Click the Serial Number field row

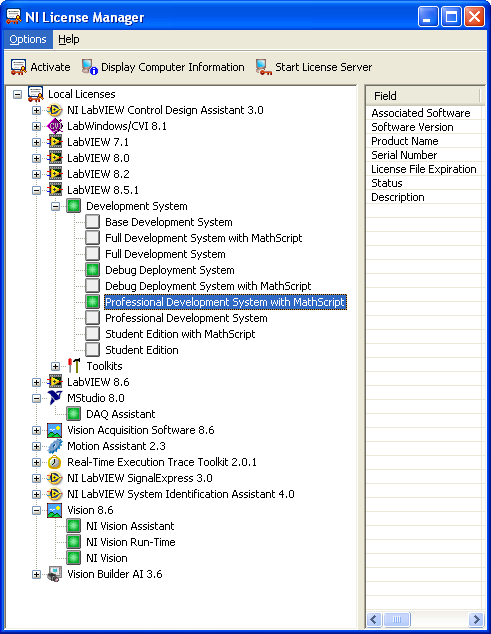(x=425, y=155)
